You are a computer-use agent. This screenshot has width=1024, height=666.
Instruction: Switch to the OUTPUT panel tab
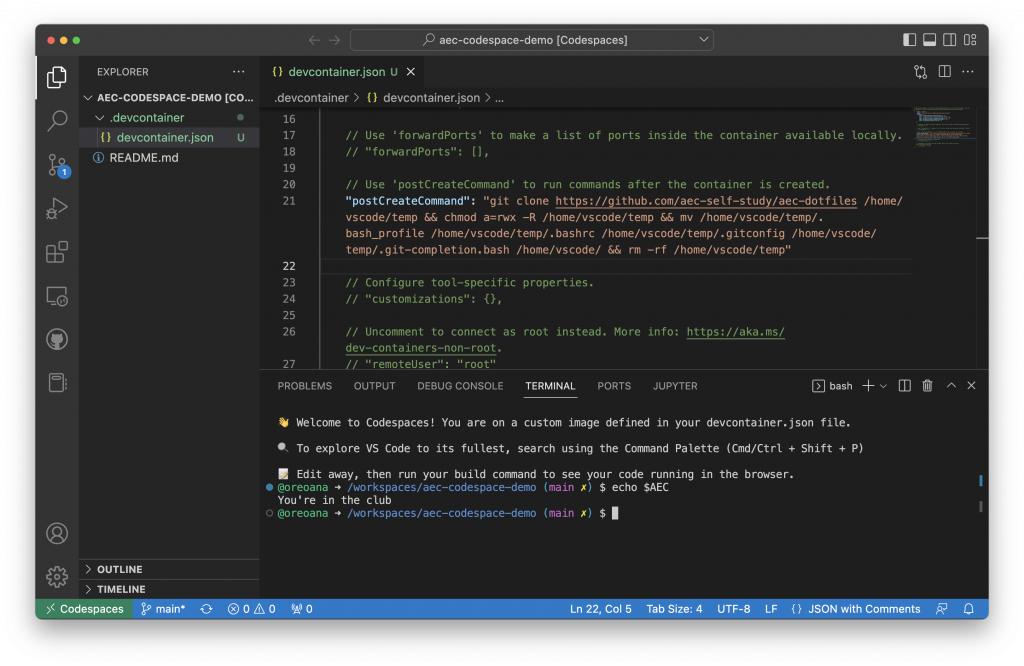(374, 386)
